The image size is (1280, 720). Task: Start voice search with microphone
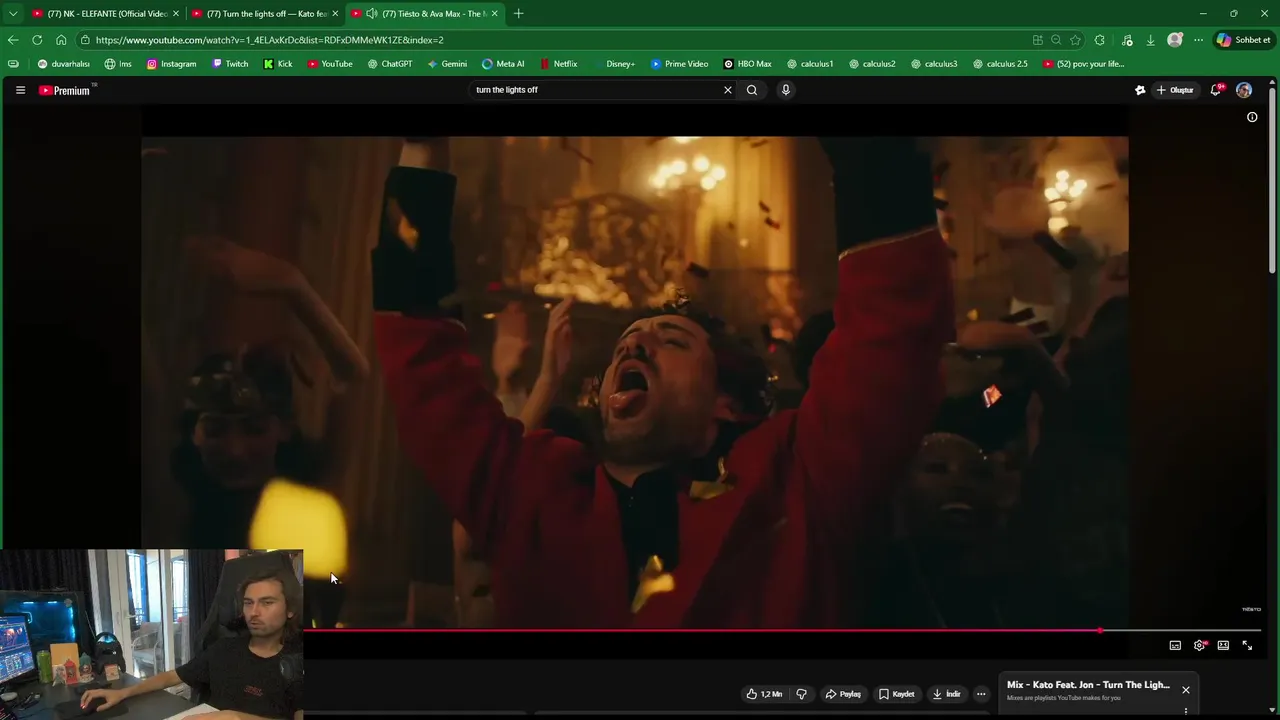pyautogui.click(x=786, y=90)
